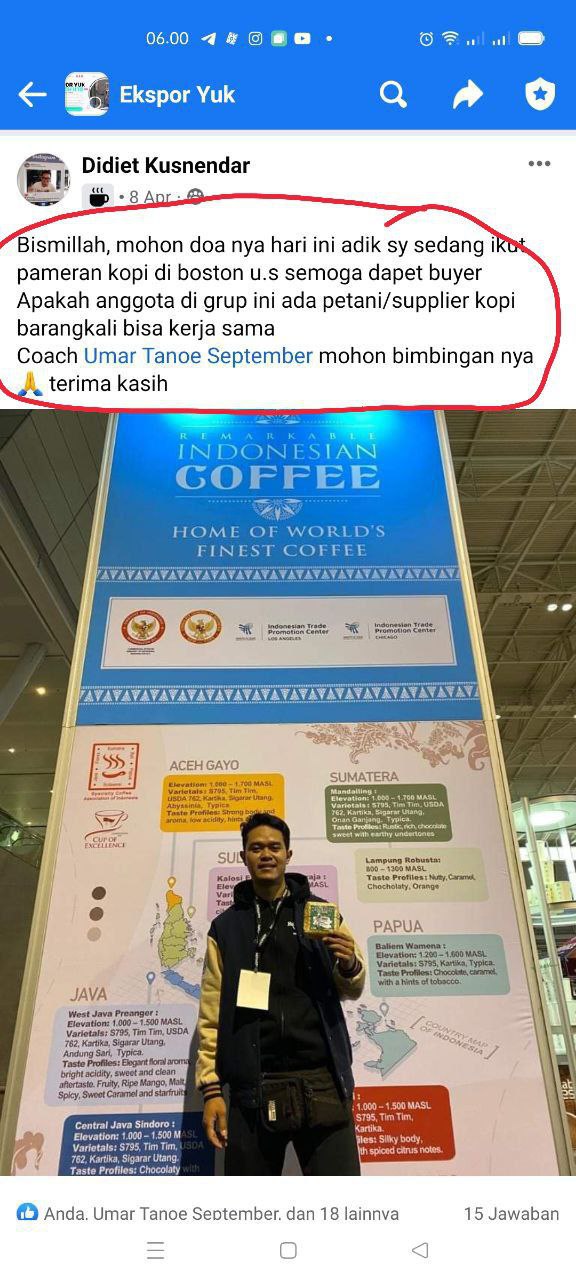Tap the Telegram notification icon in status bar

209,39
